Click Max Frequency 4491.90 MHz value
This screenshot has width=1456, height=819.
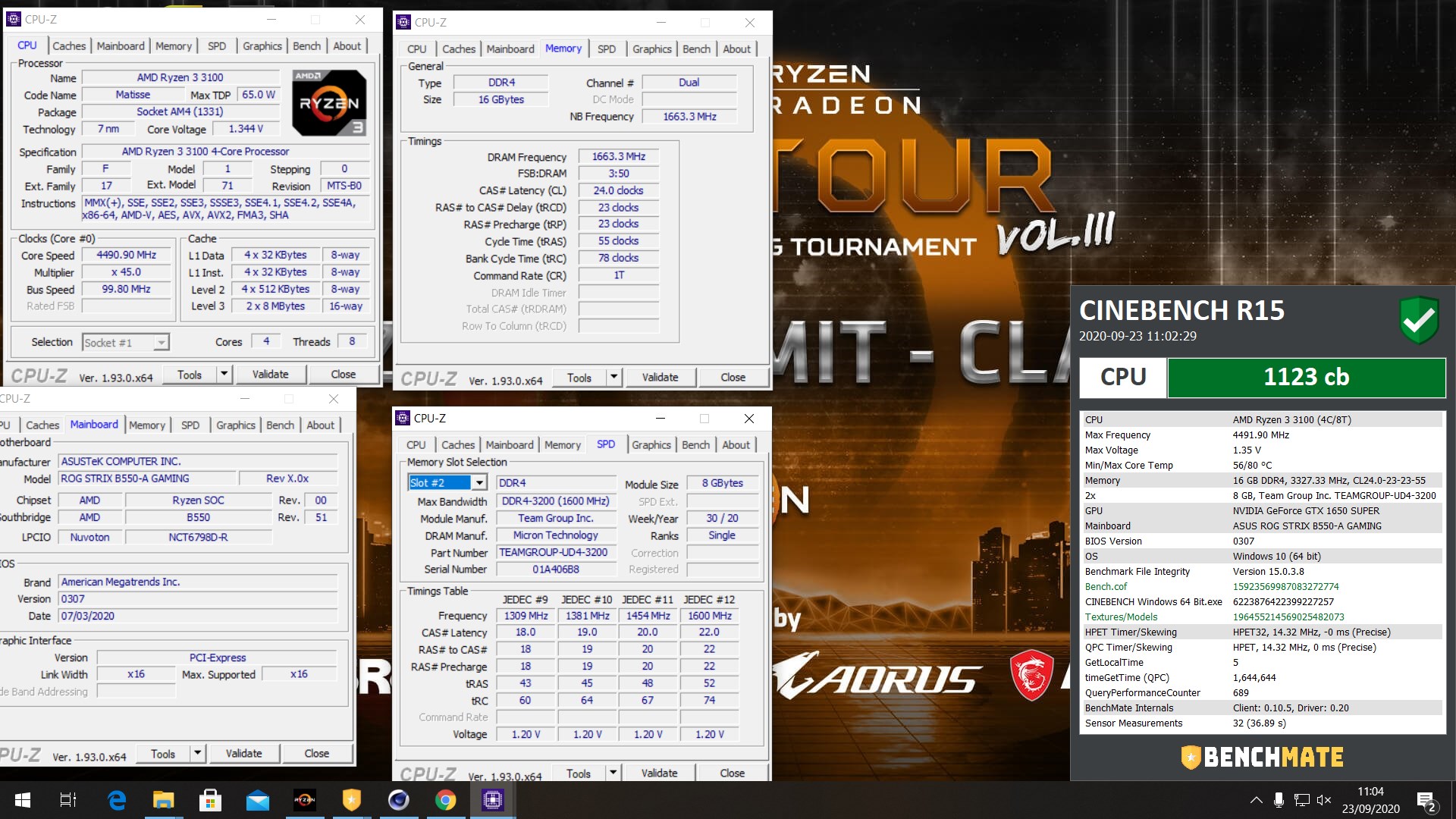[x=1260, y=435]
